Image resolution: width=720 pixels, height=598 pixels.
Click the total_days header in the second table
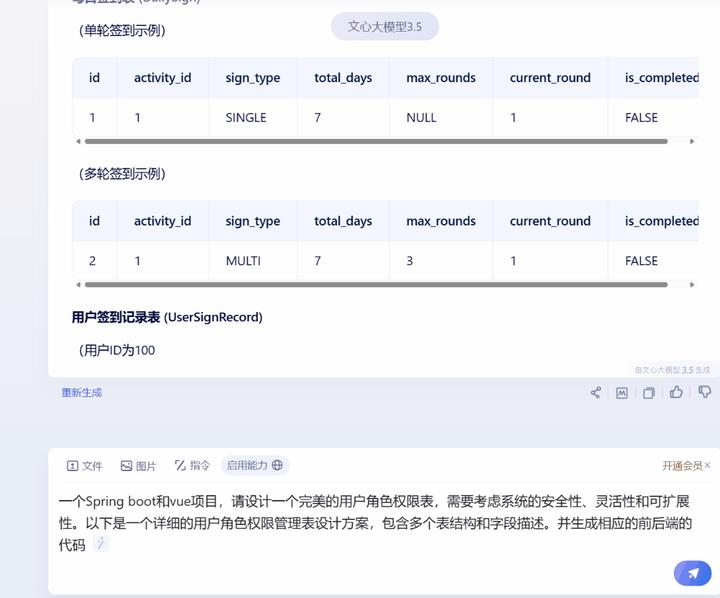(343, 221)
